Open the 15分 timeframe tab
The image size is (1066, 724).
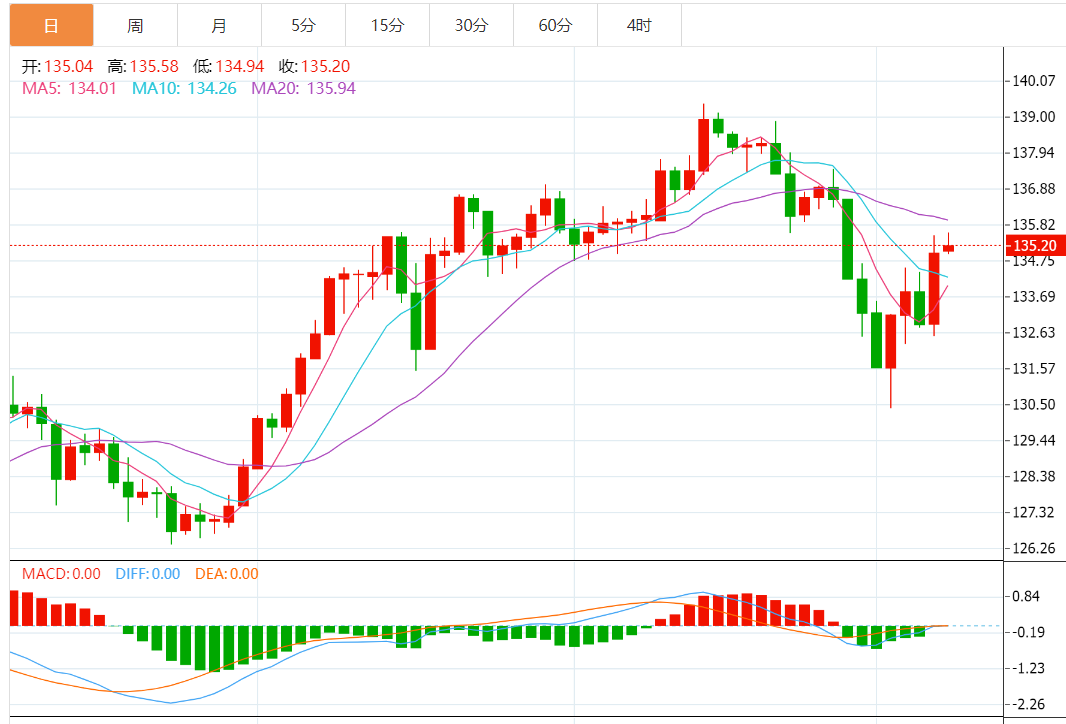click(388, 25)
